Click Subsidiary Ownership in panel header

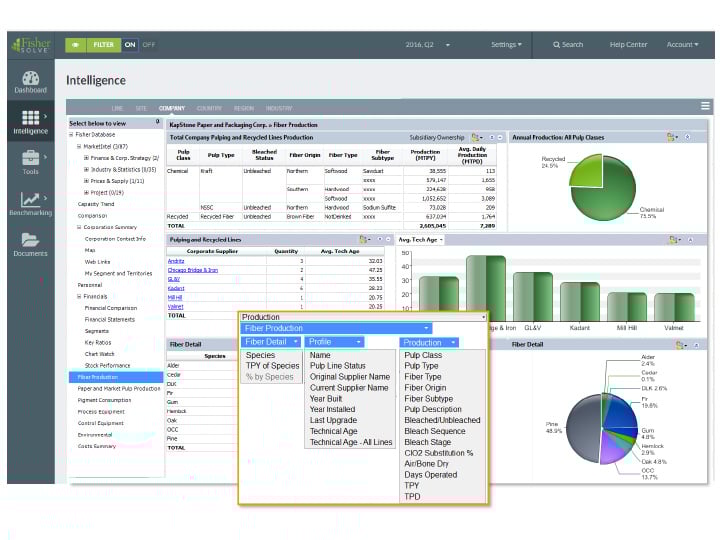(x=437, y=138)
